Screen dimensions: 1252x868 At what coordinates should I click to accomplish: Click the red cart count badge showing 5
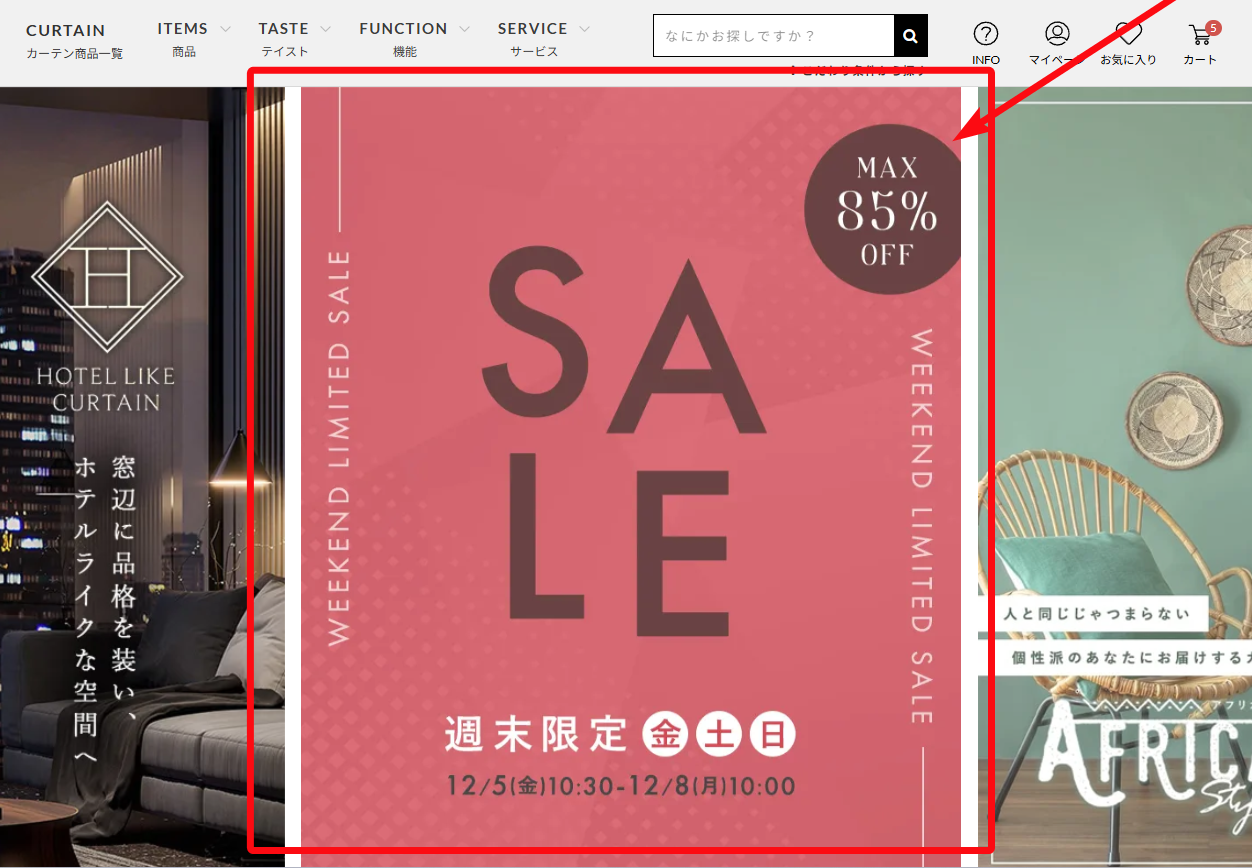(x=1213, y=28)
